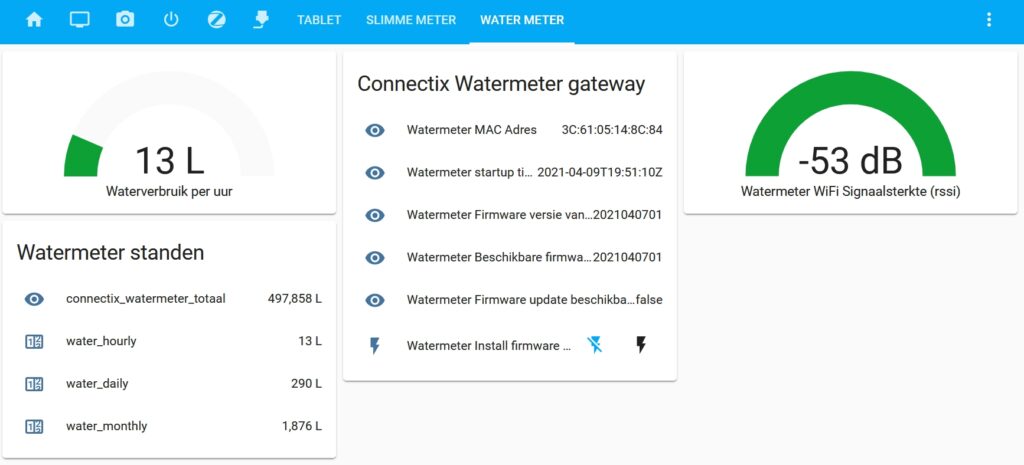Click the WiFi Signaalsterkte rssi gauge
Screen dimensions: 1024x465
(x=850, y=133)
